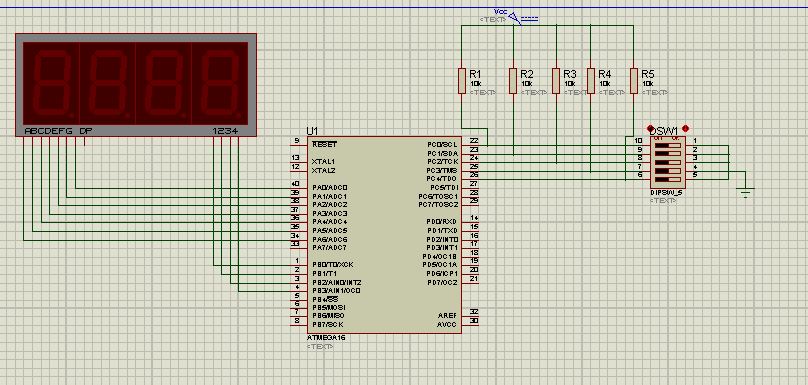This screenshot has height=385, width=808.
Task: Click the ground terminal symbol
Action: tap(745, 192)
